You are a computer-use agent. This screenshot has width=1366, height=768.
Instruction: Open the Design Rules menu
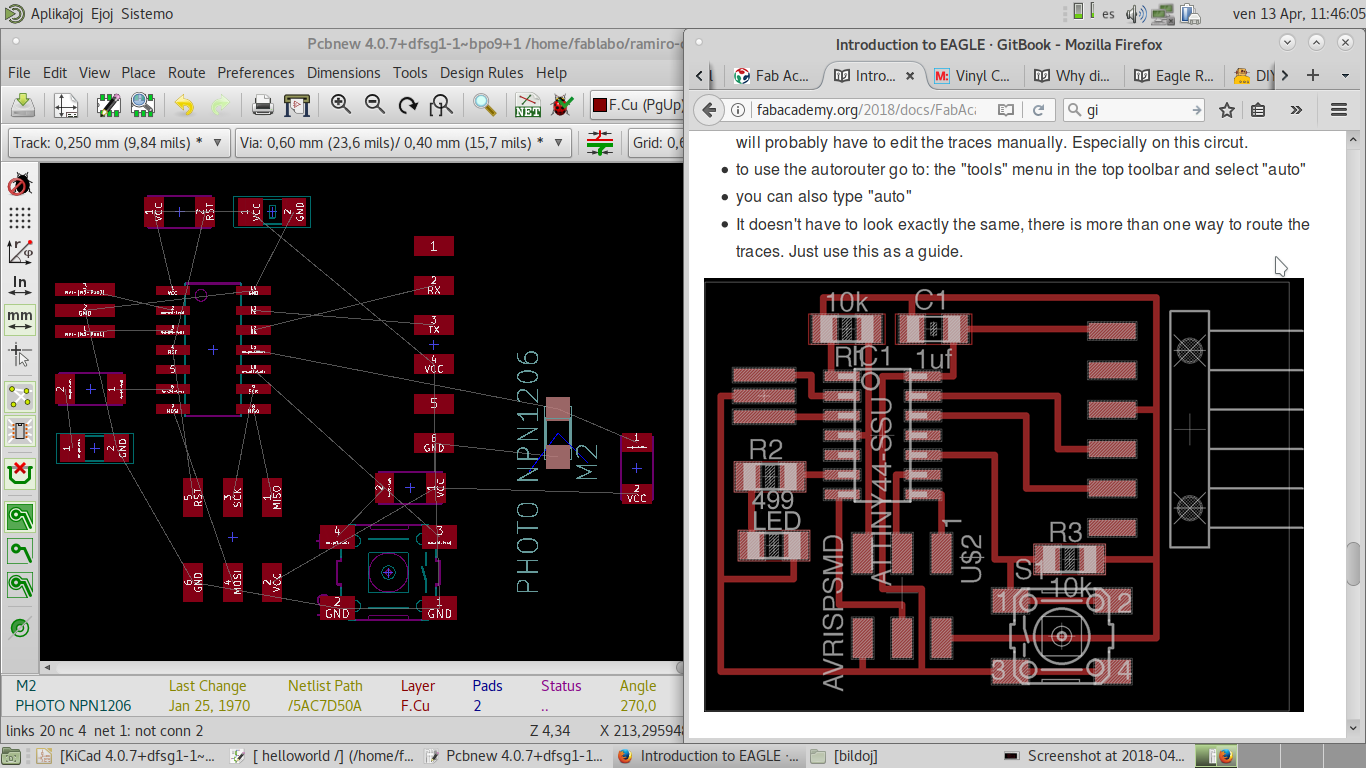482,73
